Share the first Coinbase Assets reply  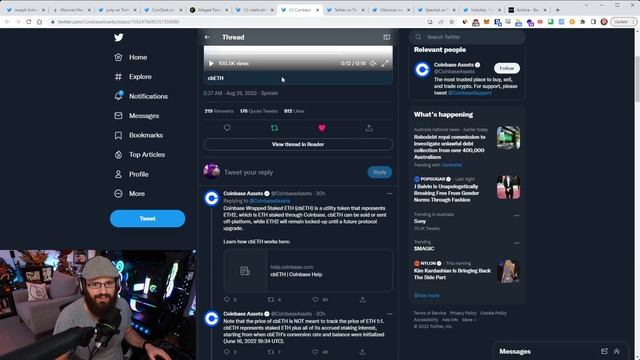click(x=362, y=300)
